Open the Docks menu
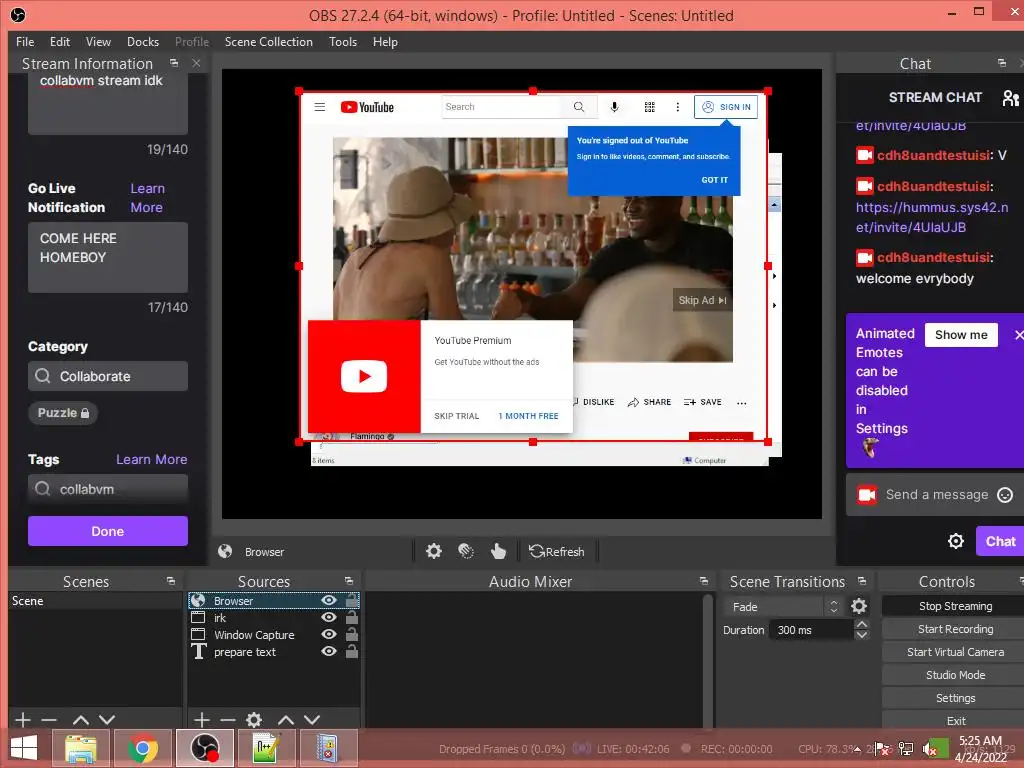 click(143, 42)
